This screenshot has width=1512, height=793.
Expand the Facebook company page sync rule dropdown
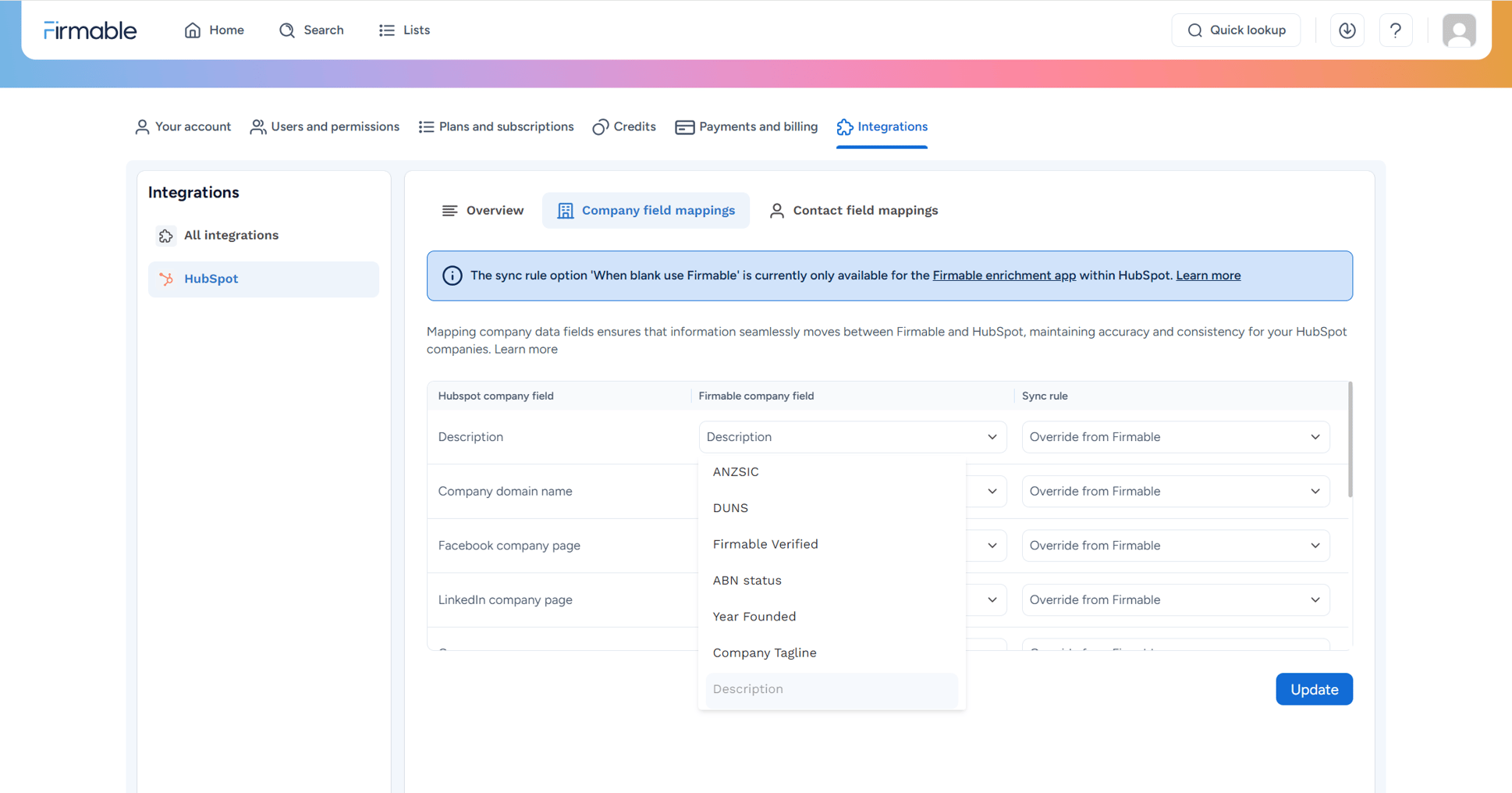pos(1174,545)
